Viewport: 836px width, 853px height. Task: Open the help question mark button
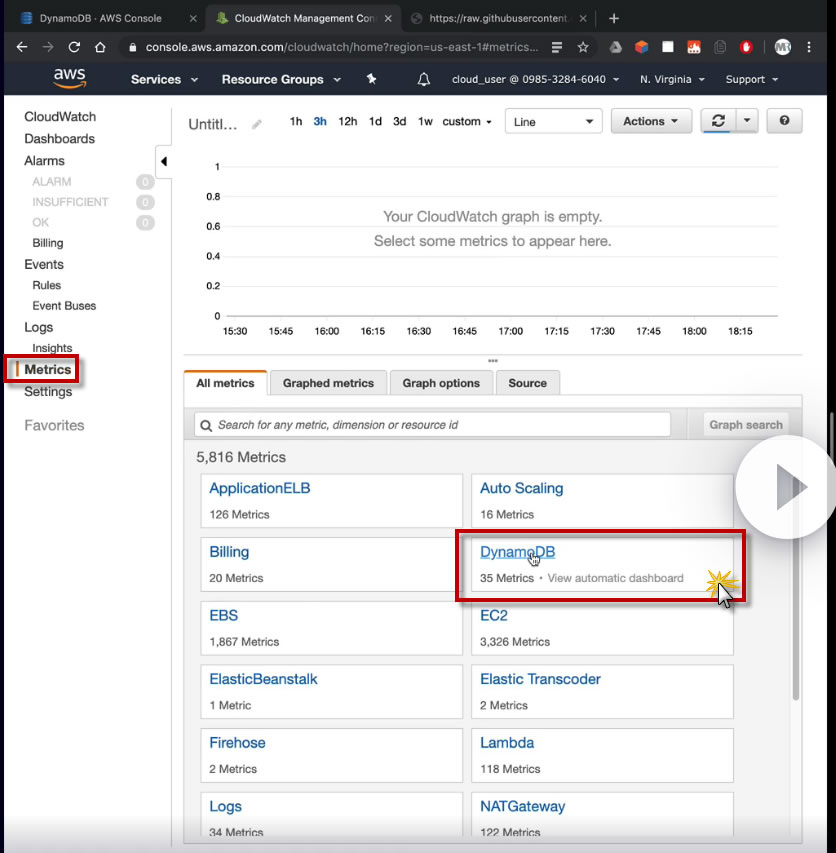(784, 121)
